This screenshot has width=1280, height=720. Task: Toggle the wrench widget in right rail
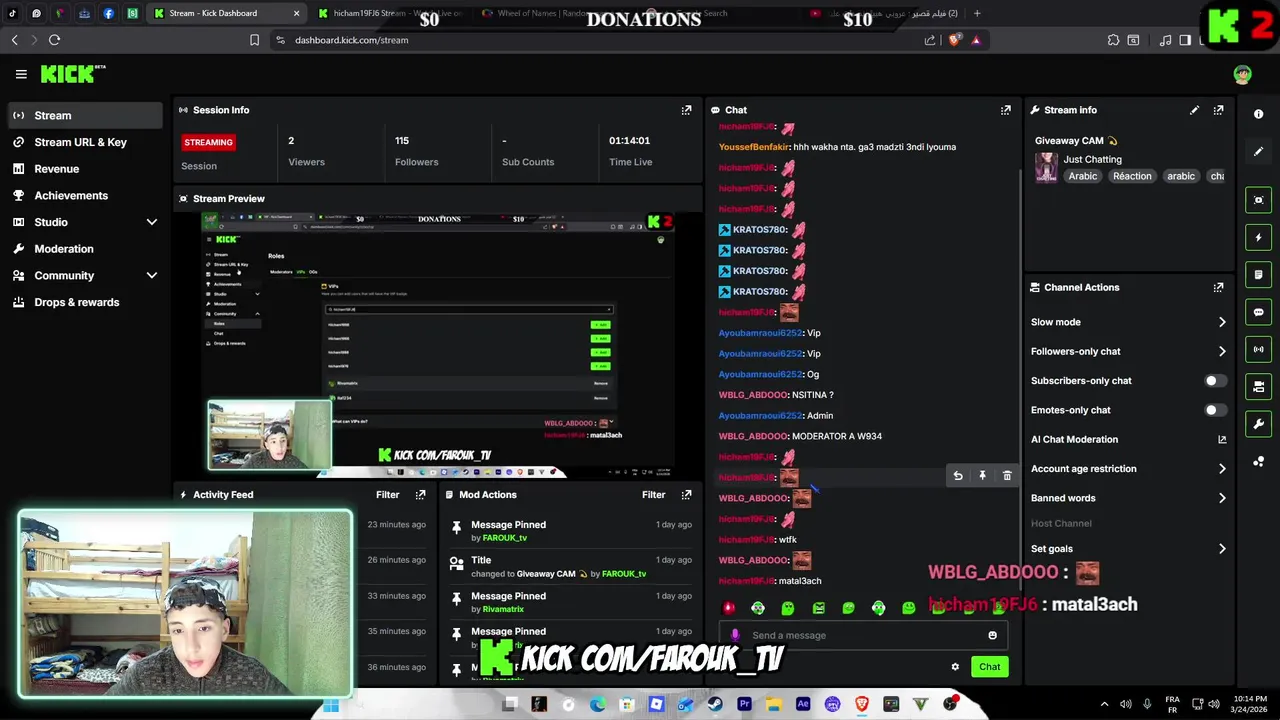click(x=1258, y=424)
